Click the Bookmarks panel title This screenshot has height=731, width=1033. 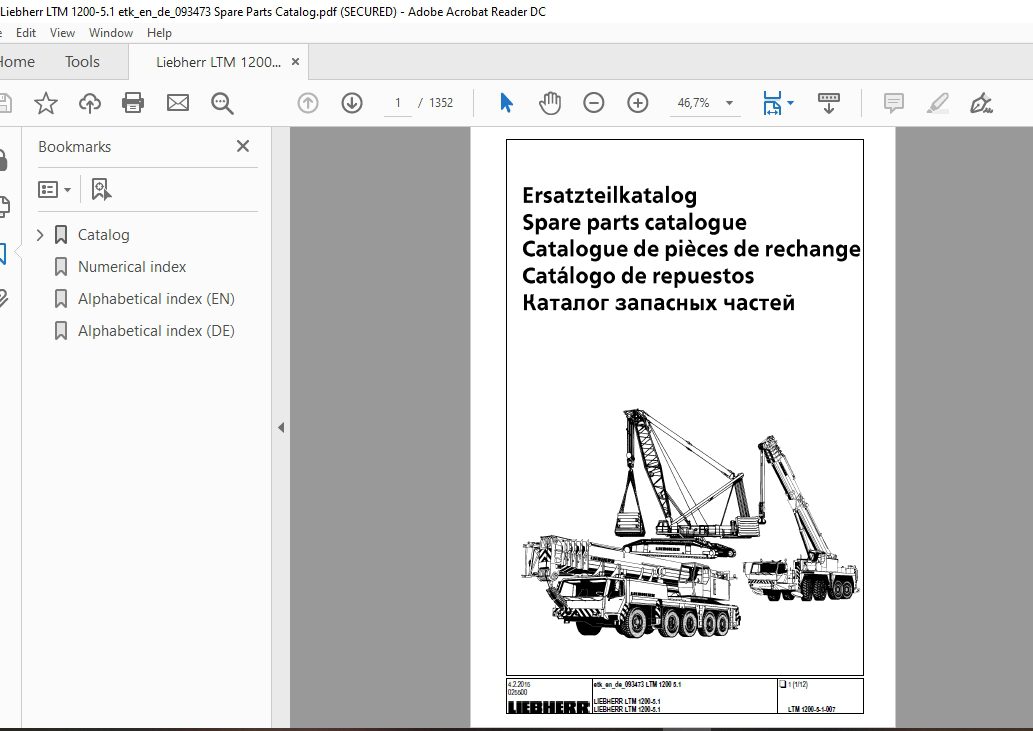tap(74, 147)
